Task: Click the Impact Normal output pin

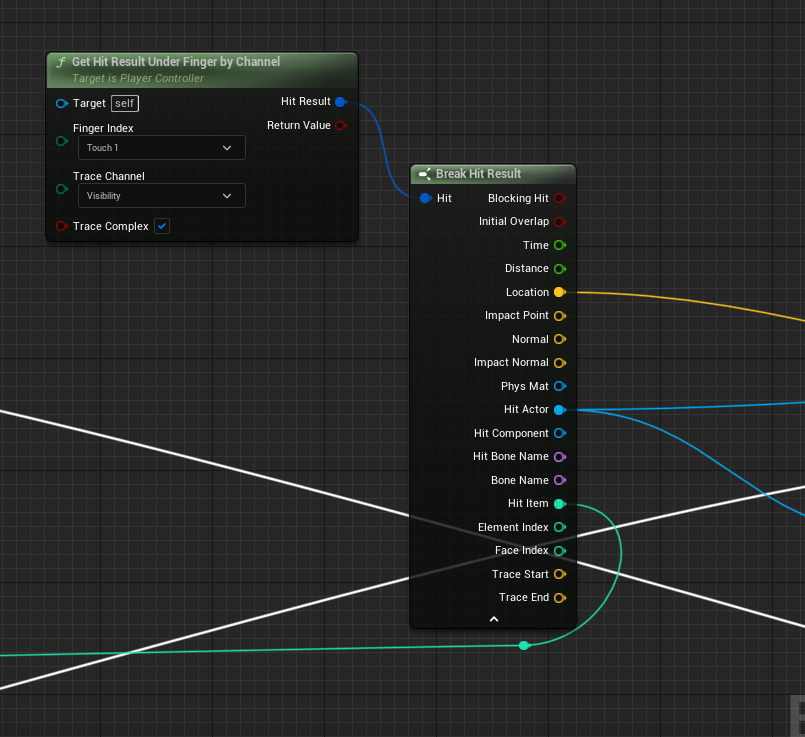Action: (559, 363)
